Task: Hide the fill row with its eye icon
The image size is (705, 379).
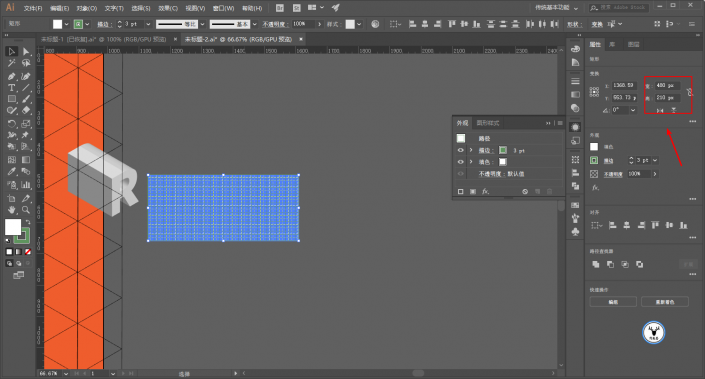Action: [460, 162]
